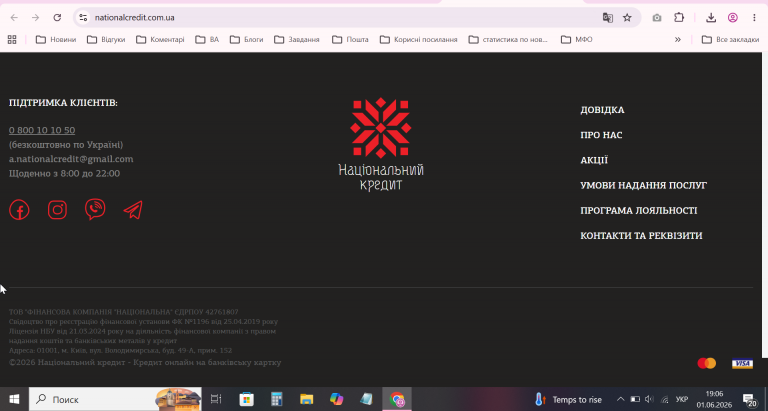Launch Calculator from taskbar
Viewport: 768px width, 411px height.
click(x=277, y=399)
